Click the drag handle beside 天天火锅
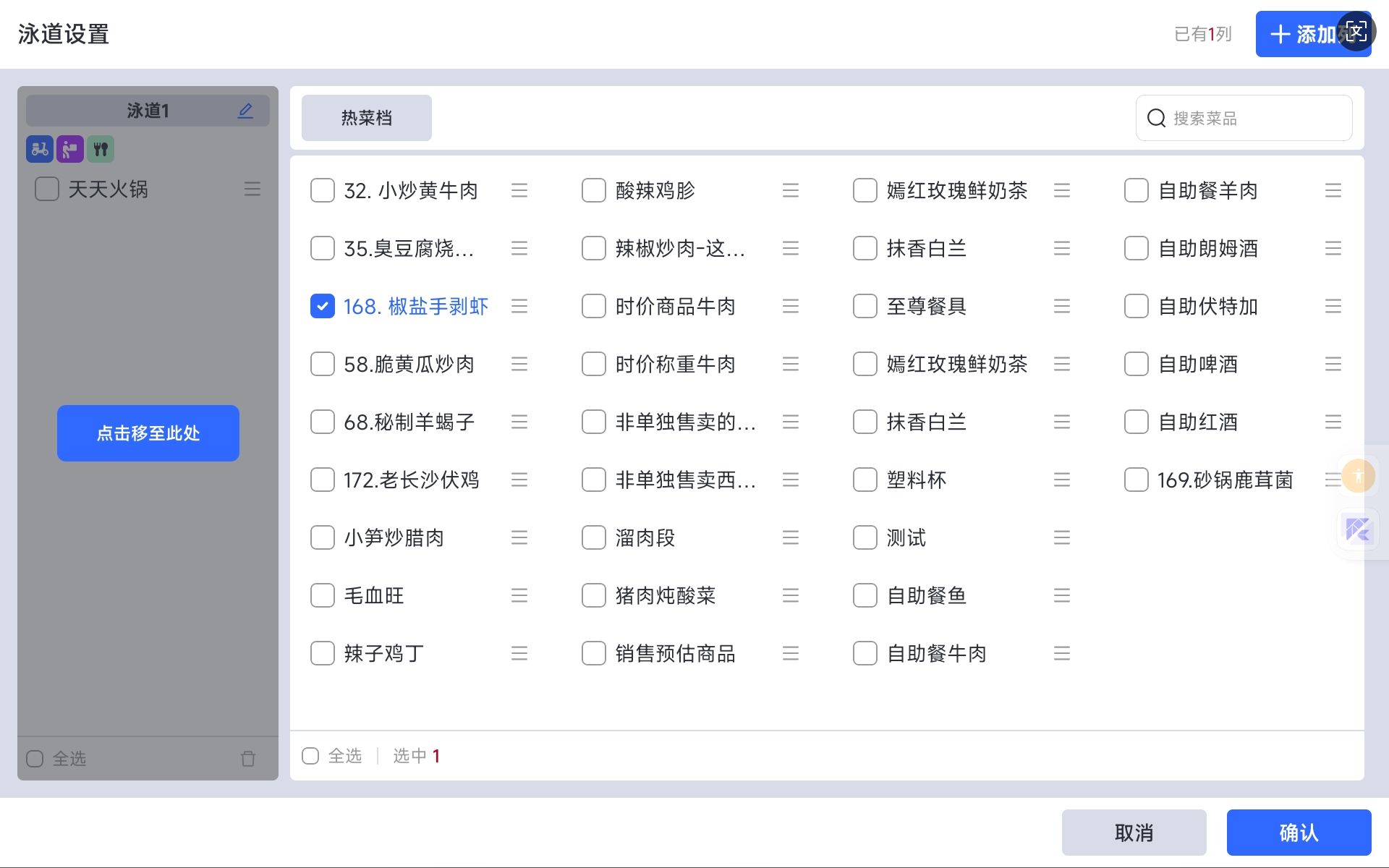Viewport: 1389px width, 868px height. point(252,190)
